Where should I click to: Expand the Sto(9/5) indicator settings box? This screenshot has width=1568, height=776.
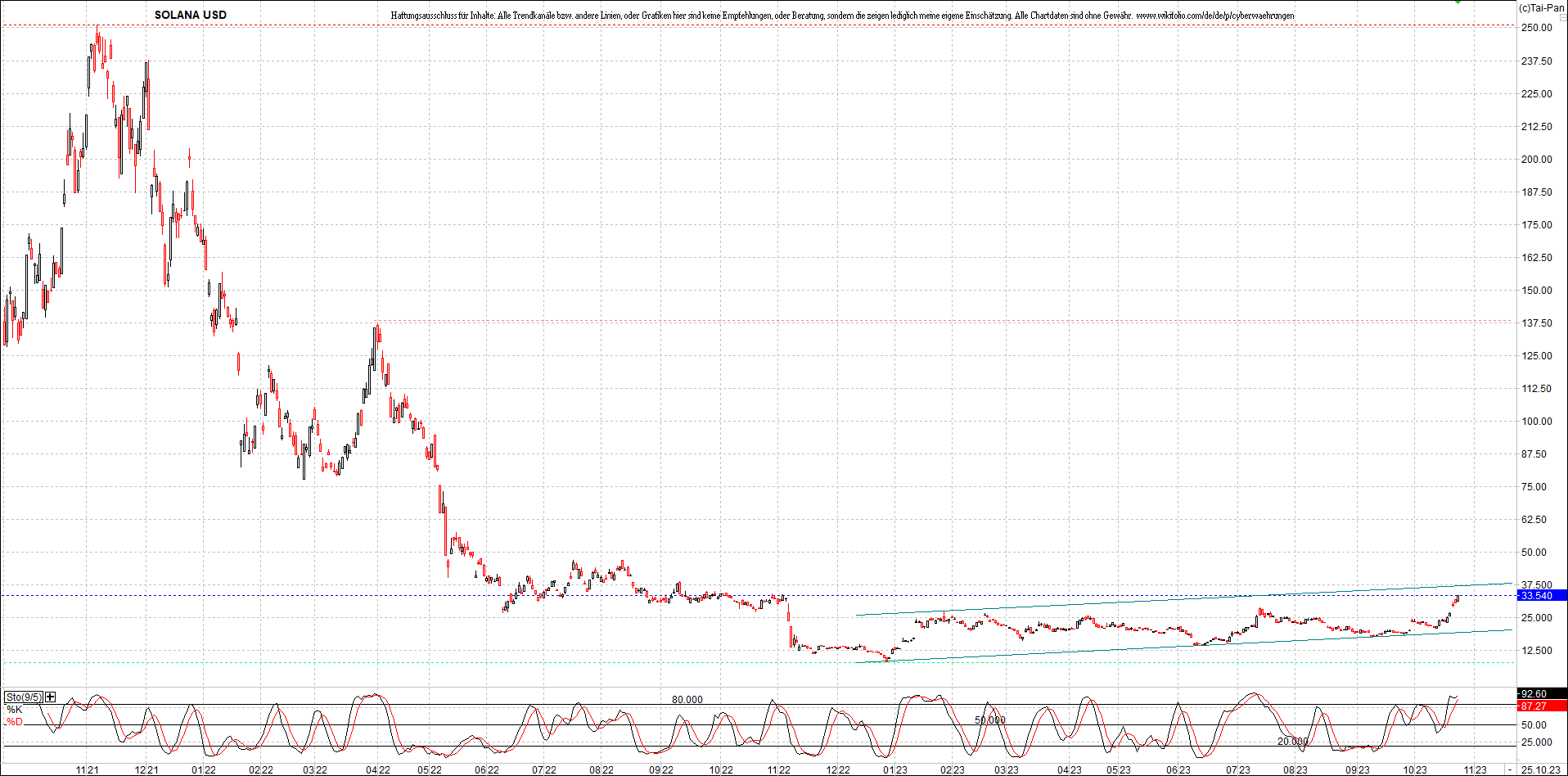[x=23, y=697]
